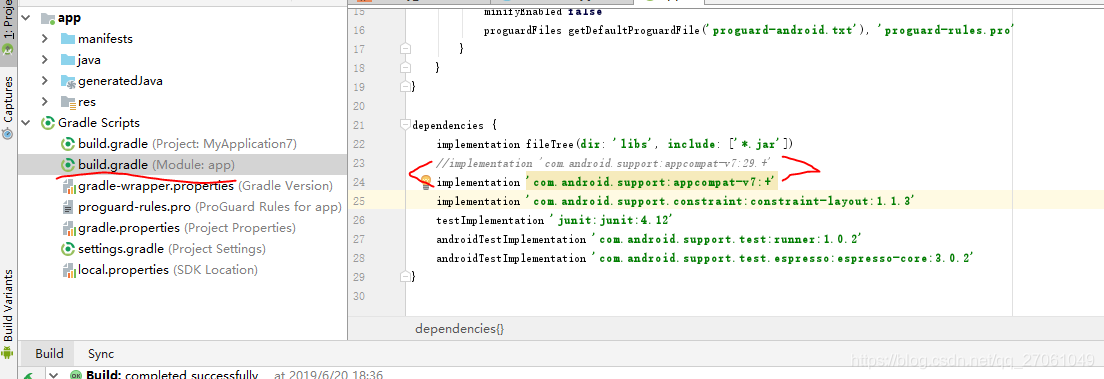
Task: Click fold end marker at line 29
Action: 405,277
